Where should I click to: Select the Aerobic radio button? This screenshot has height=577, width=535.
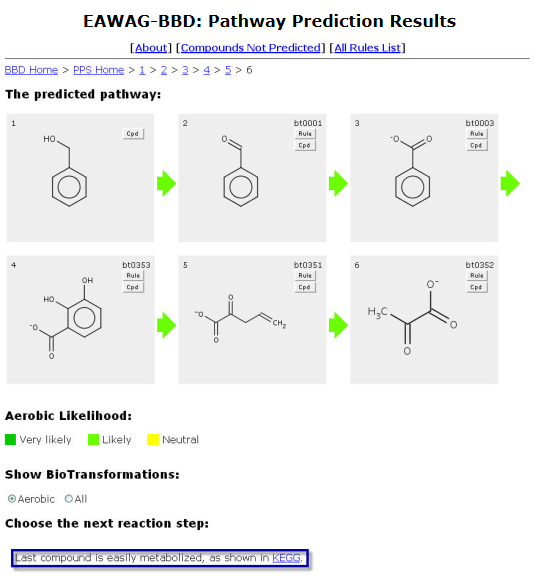coord(12,499)
